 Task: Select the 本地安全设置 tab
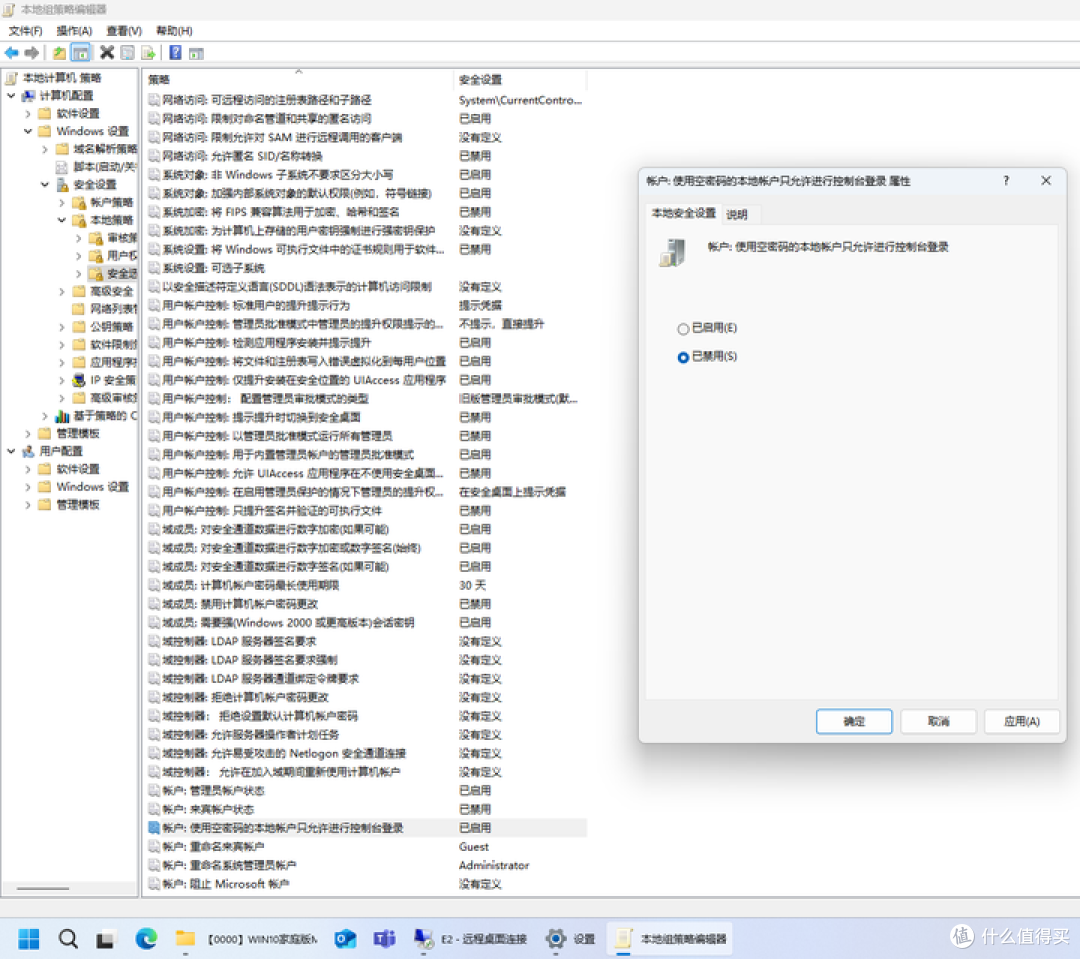point(684,214)
